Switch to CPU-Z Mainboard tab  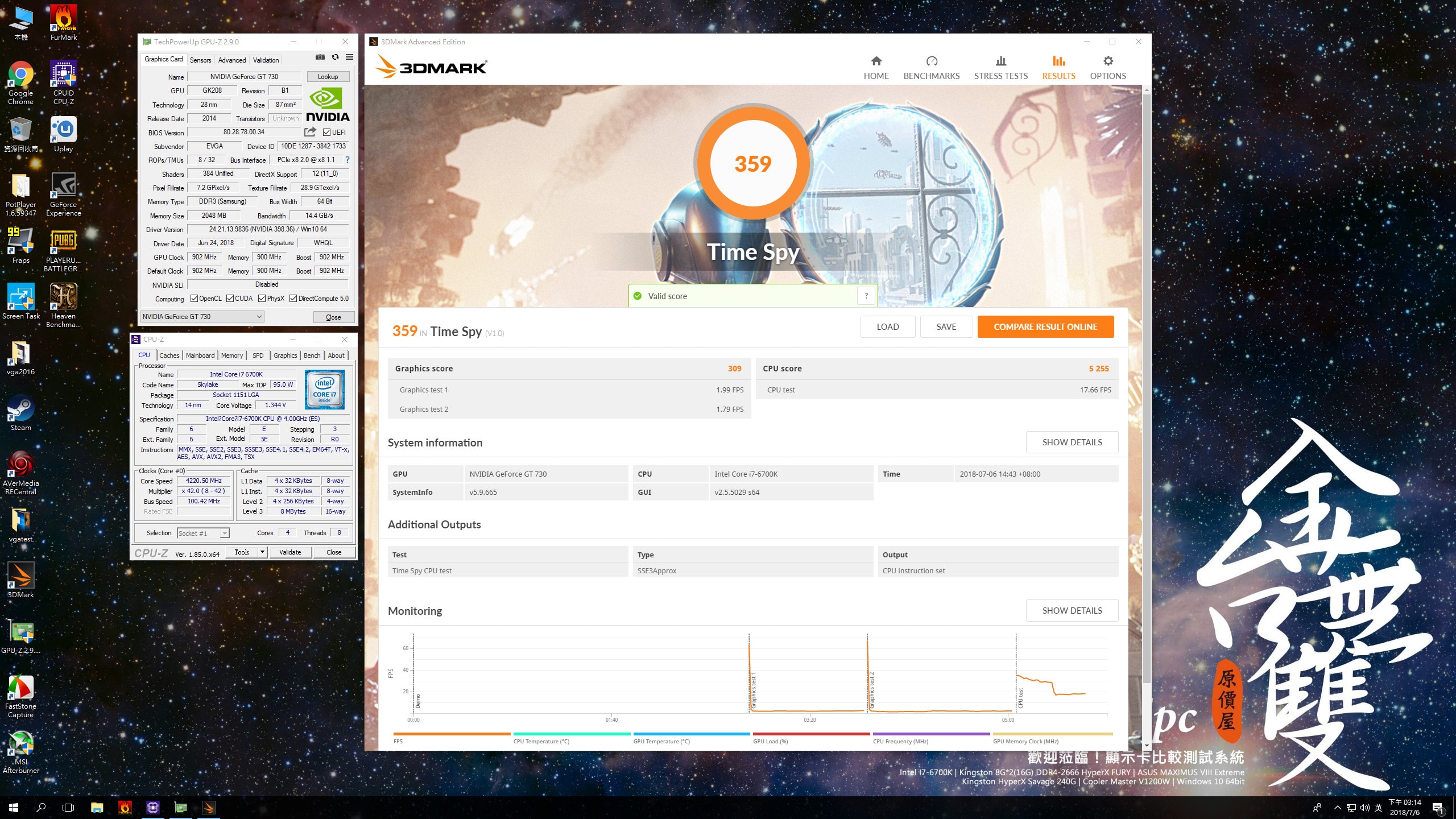(200, 355)
